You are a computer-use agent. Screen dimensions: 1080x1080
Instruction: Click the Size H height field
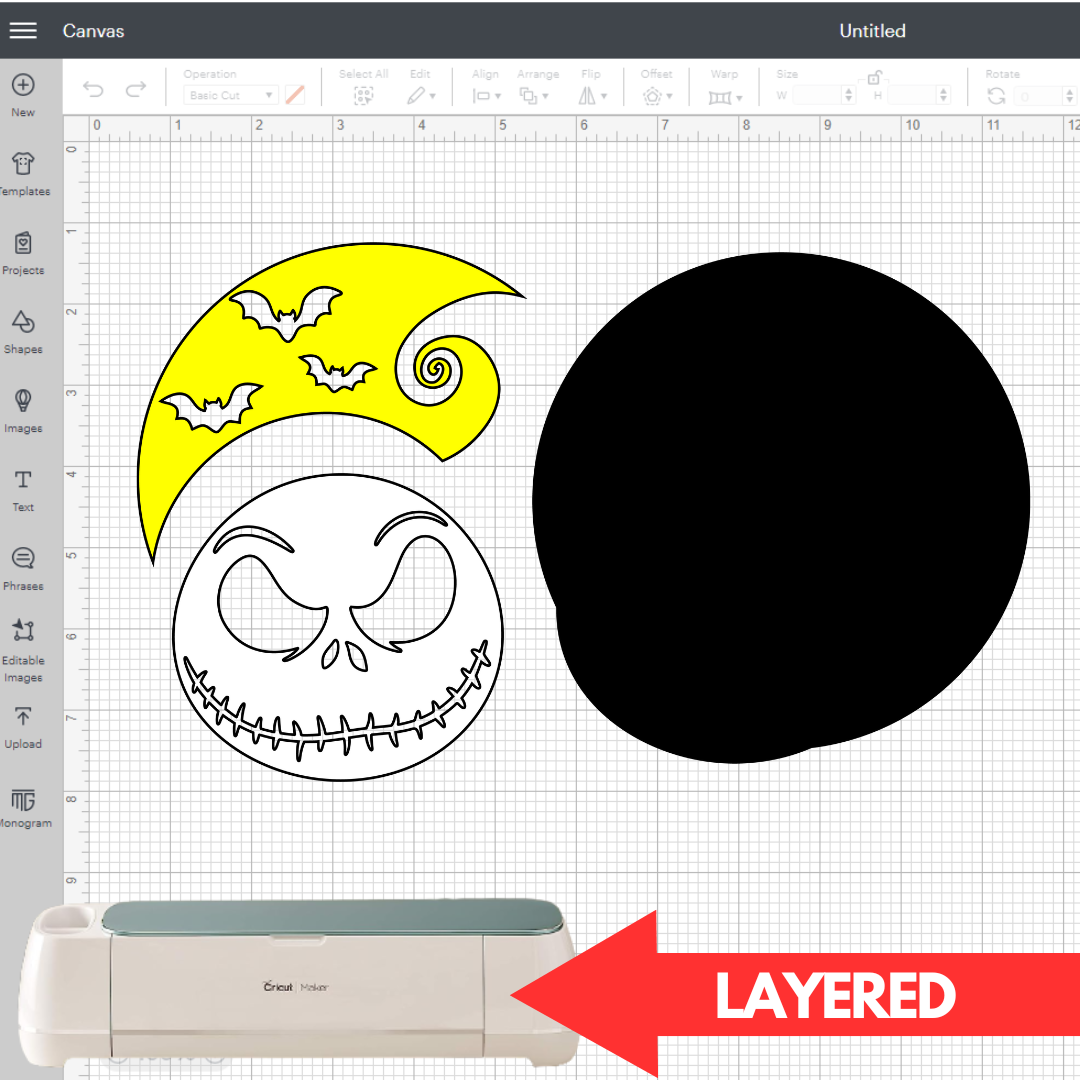coord(913,95)
